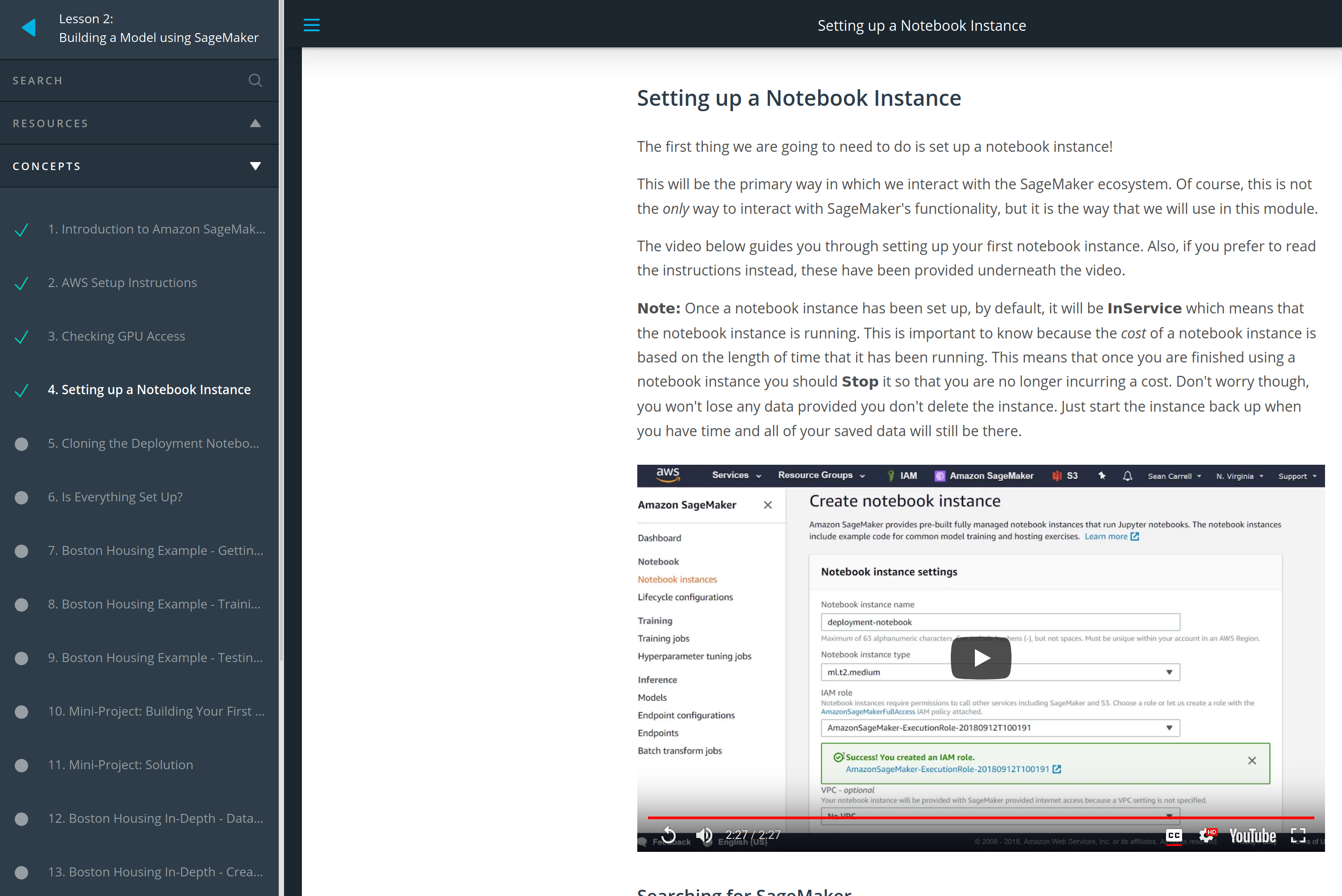Viewport: 1342px width, 896px height.
Task: Open lesson 13 Boston Housing In-Depth - Creating
Action: (x=155, y=872)
